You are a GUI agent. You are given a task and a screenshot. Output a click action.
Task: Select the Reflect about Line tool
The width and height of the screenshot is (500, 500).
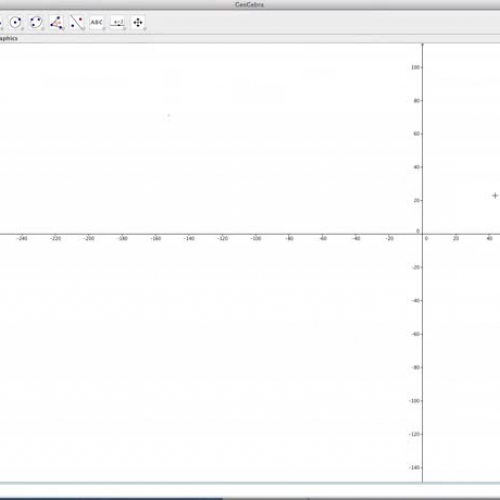coord(77,22)
